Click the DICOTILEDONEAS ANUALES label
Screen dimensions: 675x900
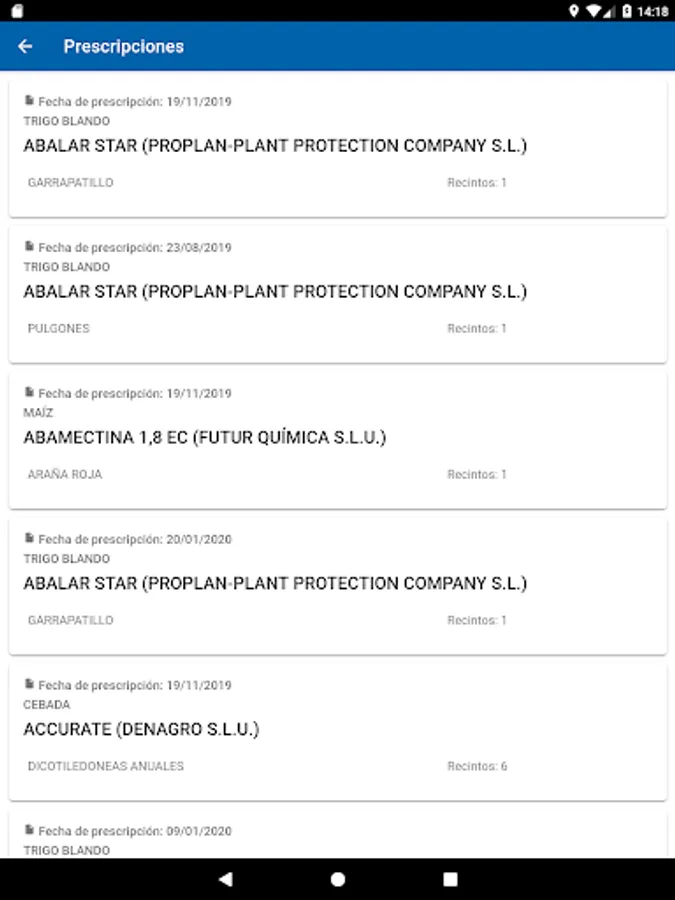click(106, 766)
